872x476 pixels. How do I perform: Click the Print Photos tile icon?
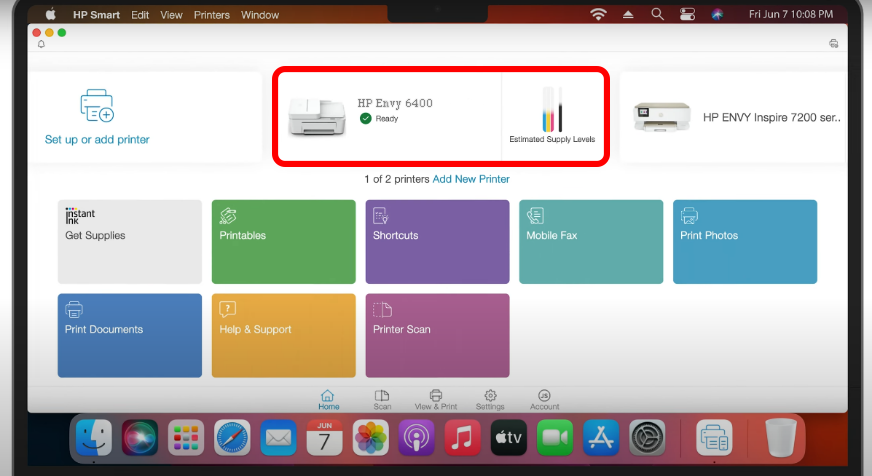(689, 216)
